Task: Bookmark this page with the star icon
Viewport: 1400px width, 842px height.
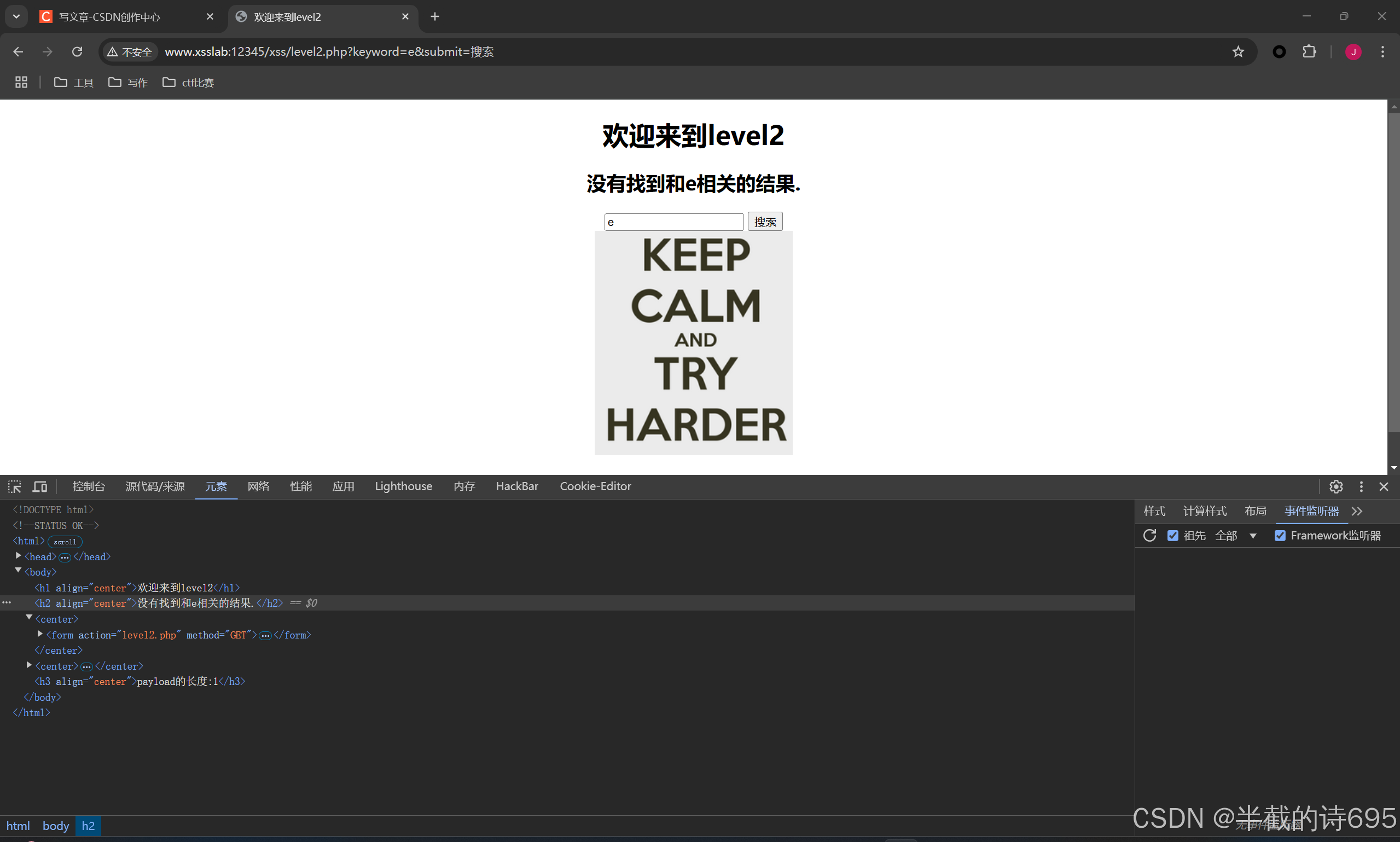Action: coord(1238,51)
